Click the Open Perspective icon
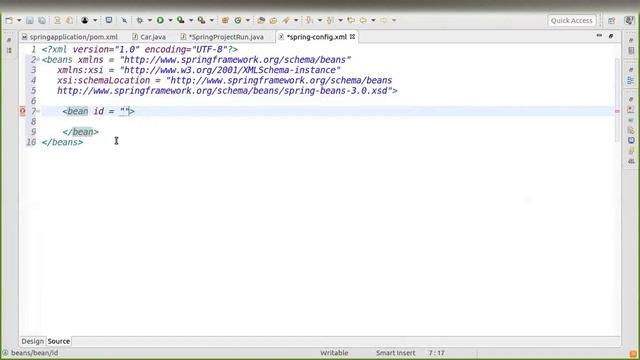 tap(611, 20)
